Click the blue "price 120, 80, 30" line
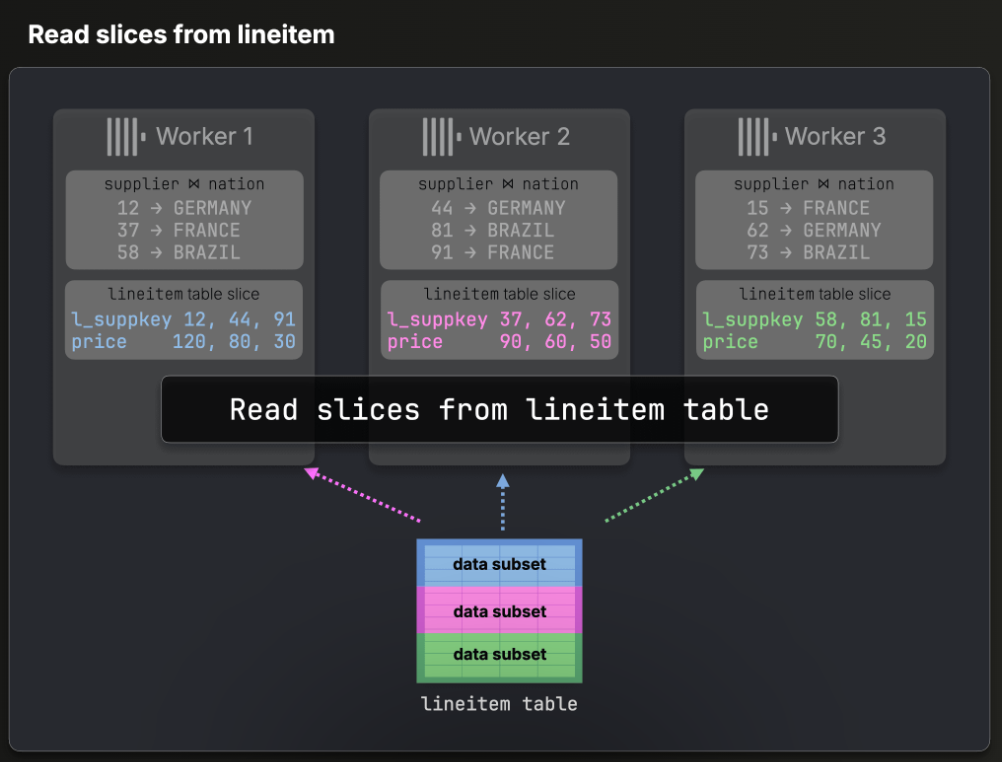 pos(183,342)
